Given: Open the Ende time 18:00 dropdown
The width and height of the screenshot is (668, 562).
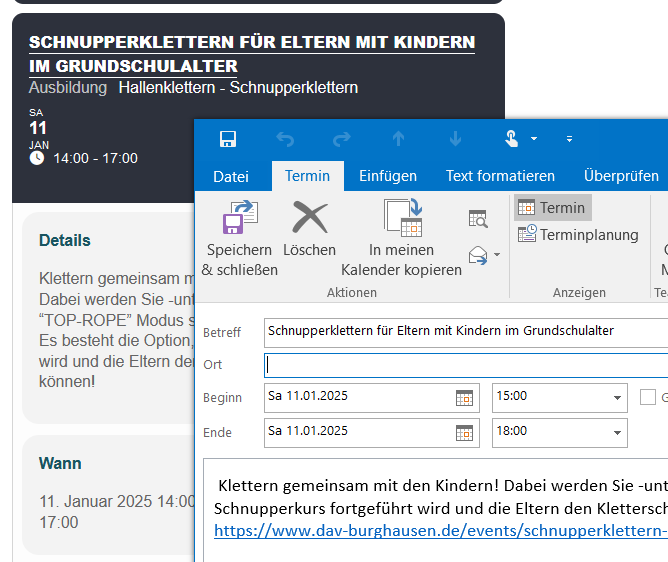Looking at the screenshot, I should (617, 433).
